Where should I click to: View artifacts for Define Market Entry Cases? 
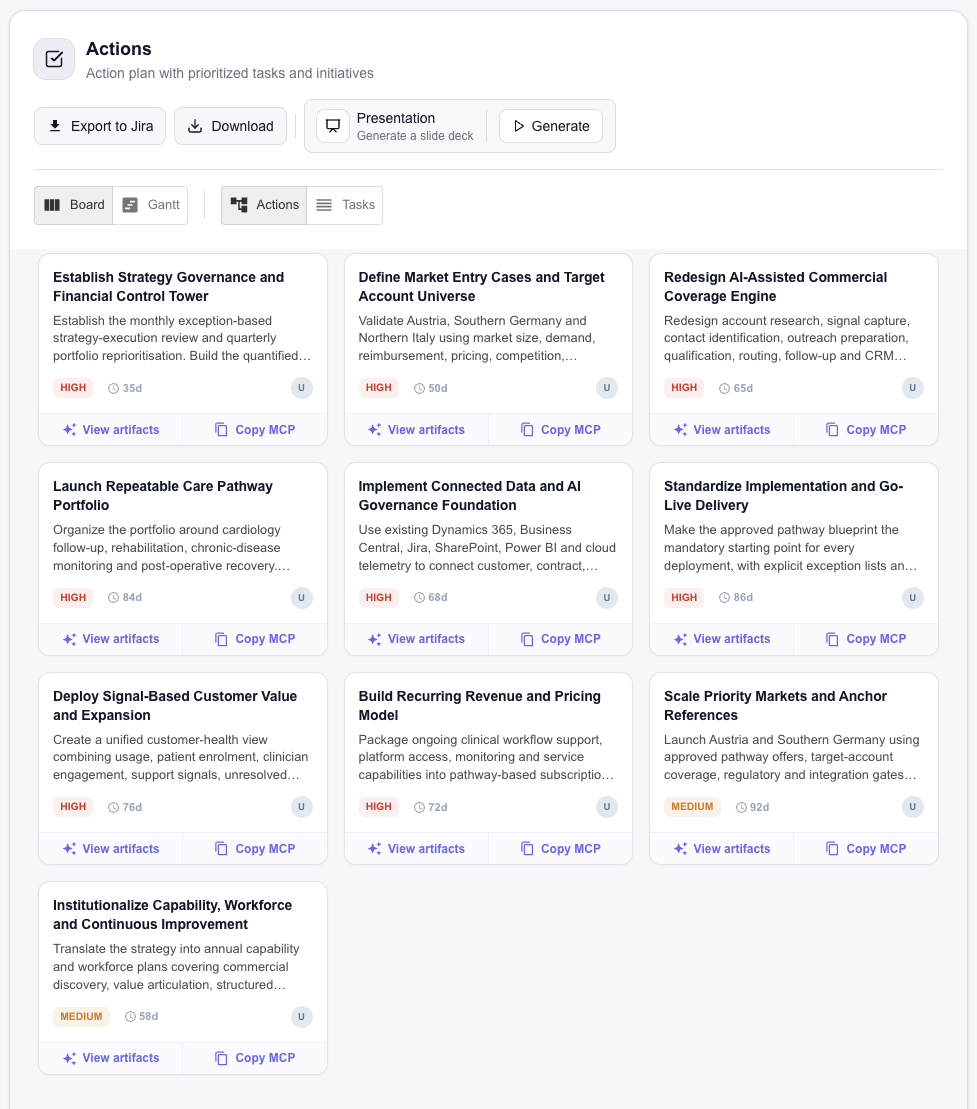coord(417,430)
